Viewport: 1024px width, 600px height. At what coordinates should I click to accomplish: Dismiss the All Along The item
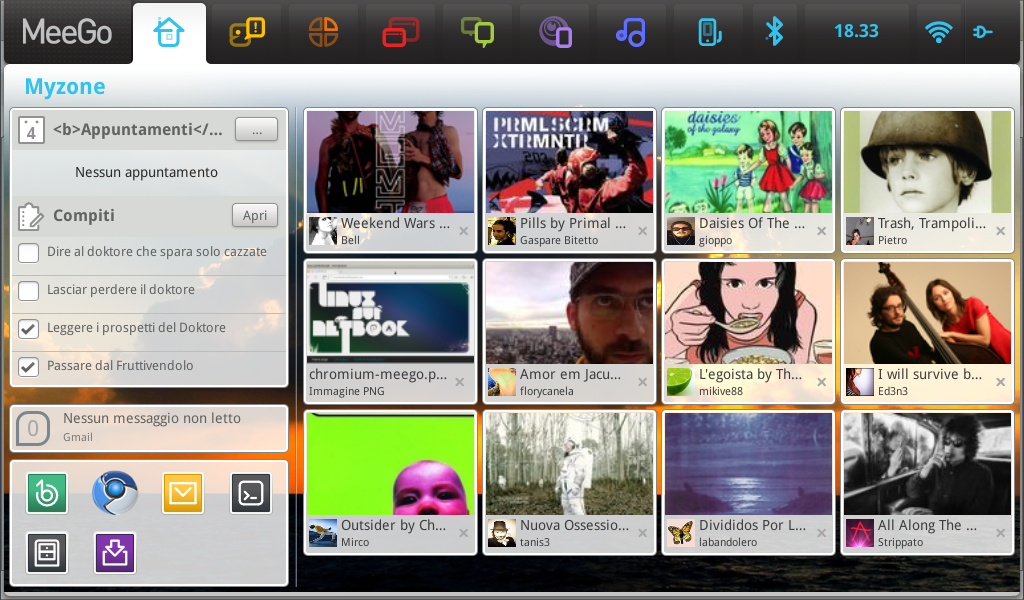coord(1000,533)
